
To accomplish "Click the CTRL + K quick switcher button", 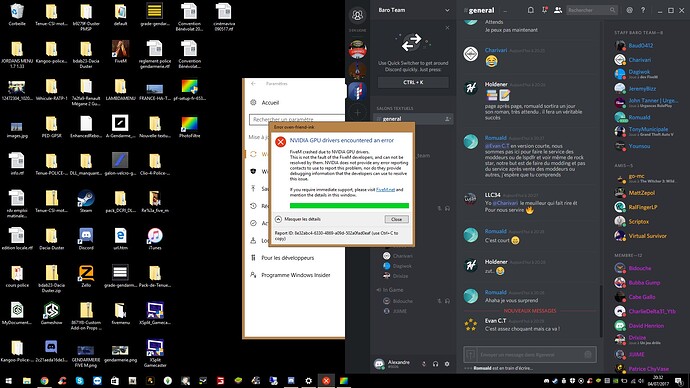I will 413,82.
